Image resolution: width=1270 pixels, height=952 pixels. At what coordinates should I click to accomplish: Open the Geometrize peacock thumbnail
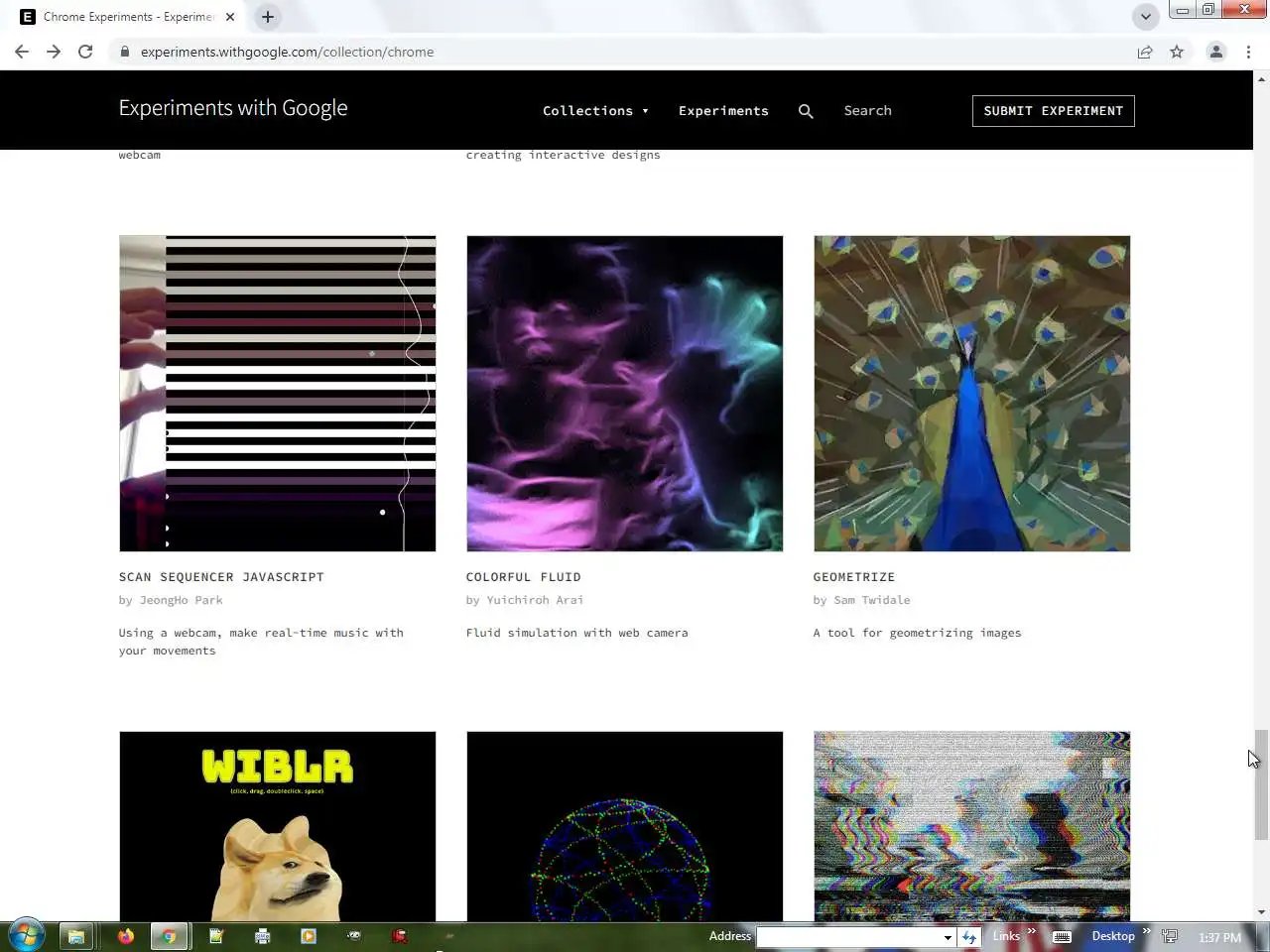[972, 394]
